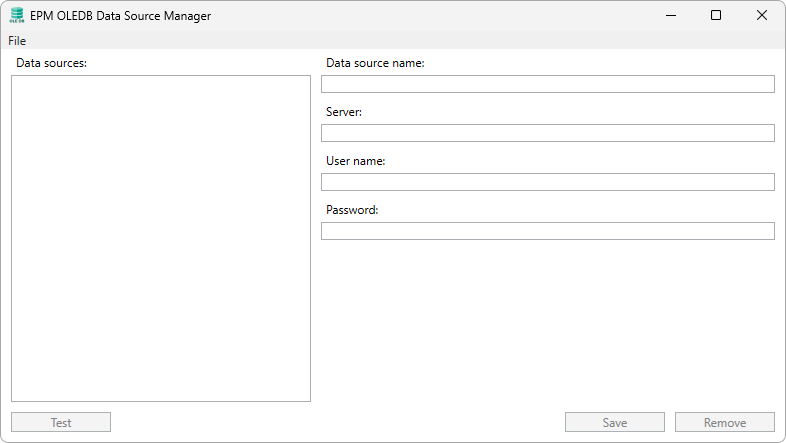Click the Remove button
The height and width of the screenshot is (443, 786).
pyautogui.click(x=725, y=422)
